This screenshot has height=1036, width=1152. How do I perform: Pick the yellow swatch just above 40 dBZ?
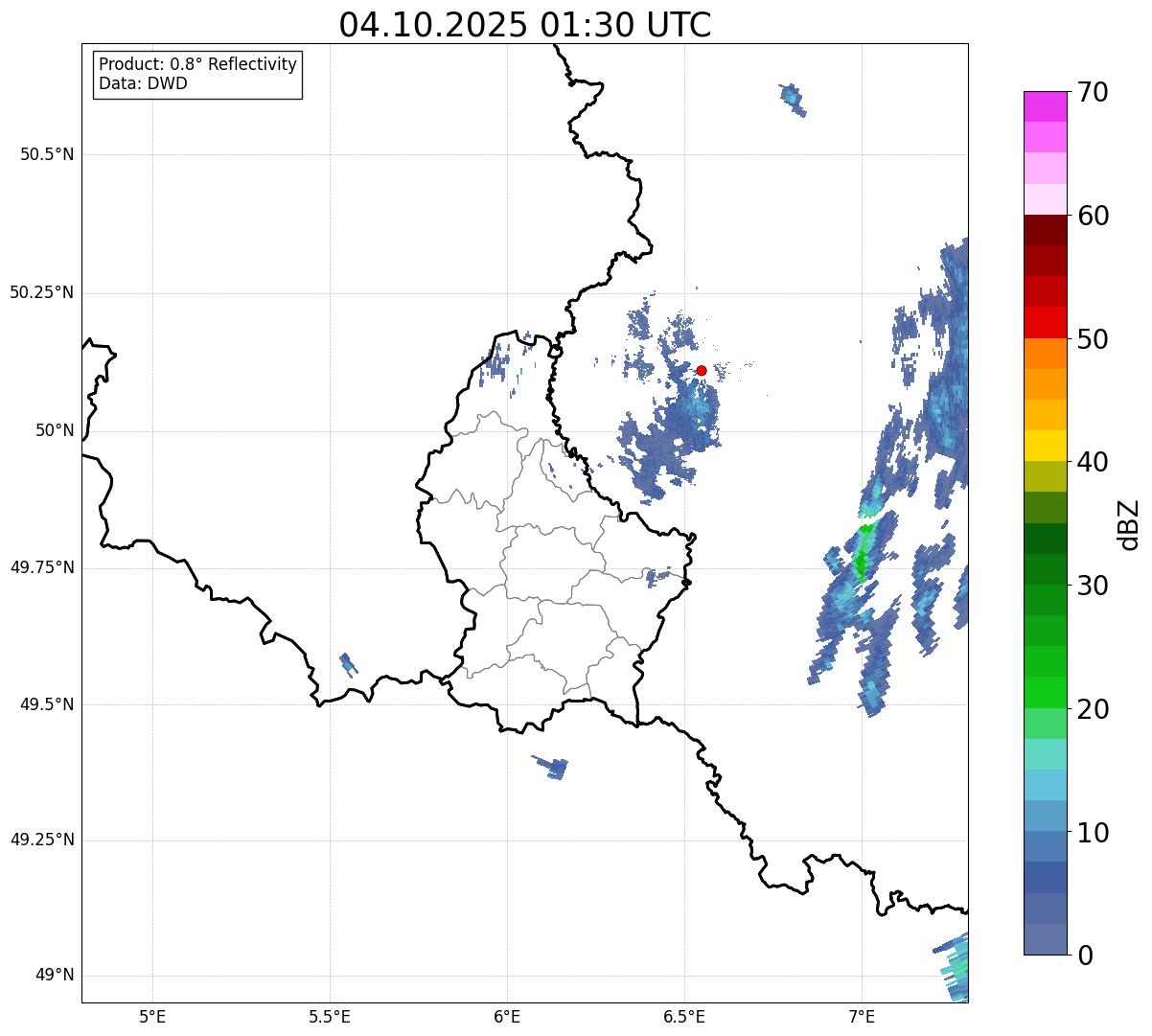[x=1045, y=447]
